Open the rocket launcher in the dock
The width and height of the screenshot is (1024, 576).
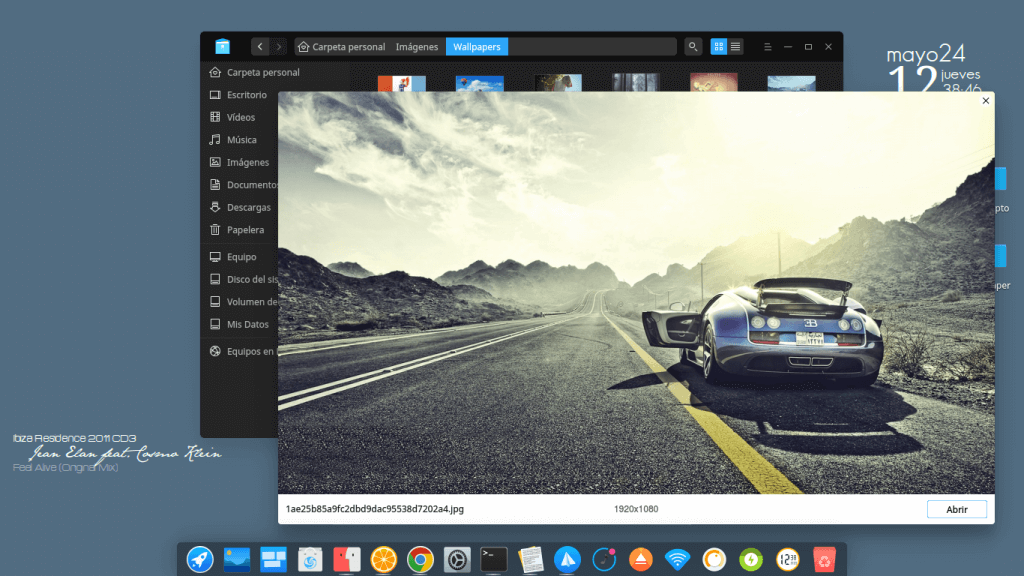[x=200, y=559]
